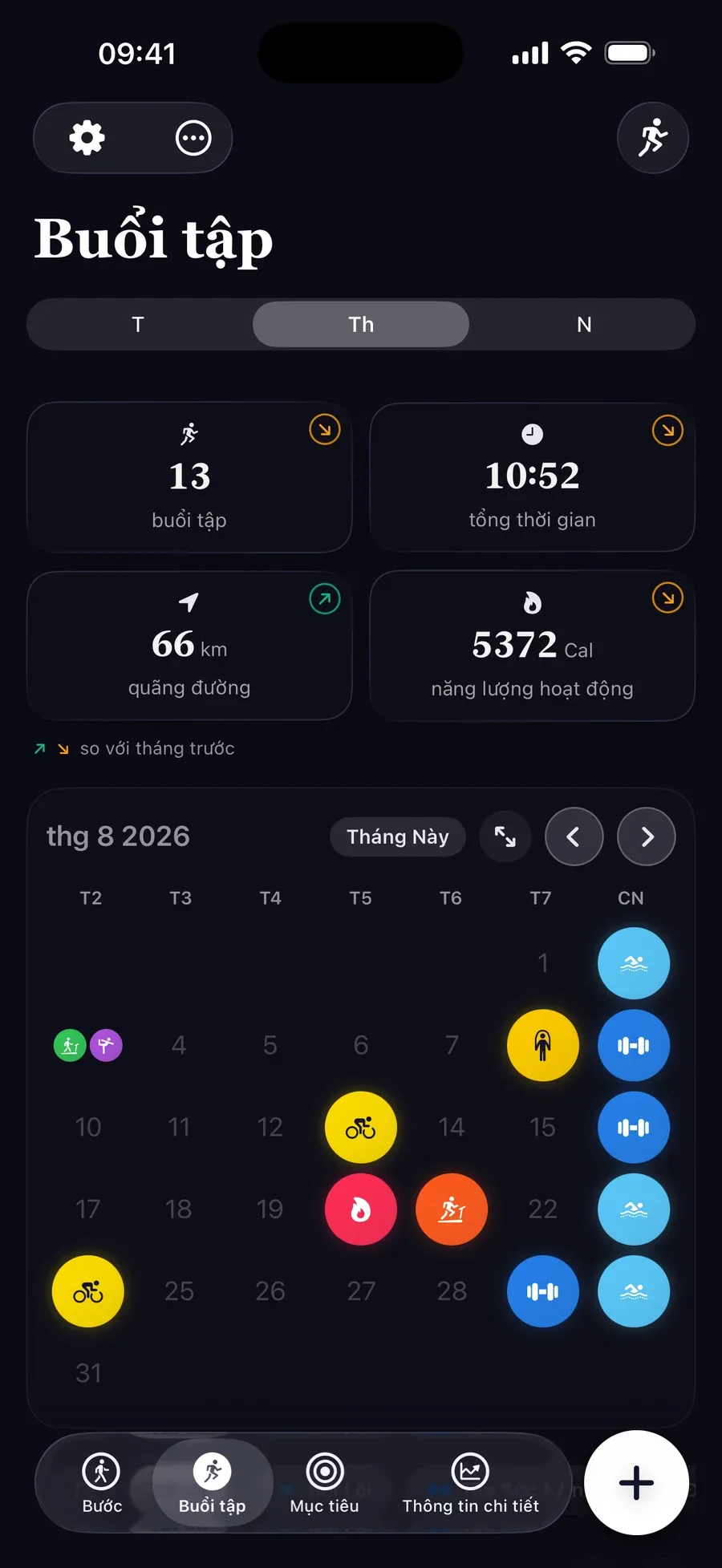Tap the running figure icon at top right
This screenshot has width=722, height=1568.
click(653, 138)
